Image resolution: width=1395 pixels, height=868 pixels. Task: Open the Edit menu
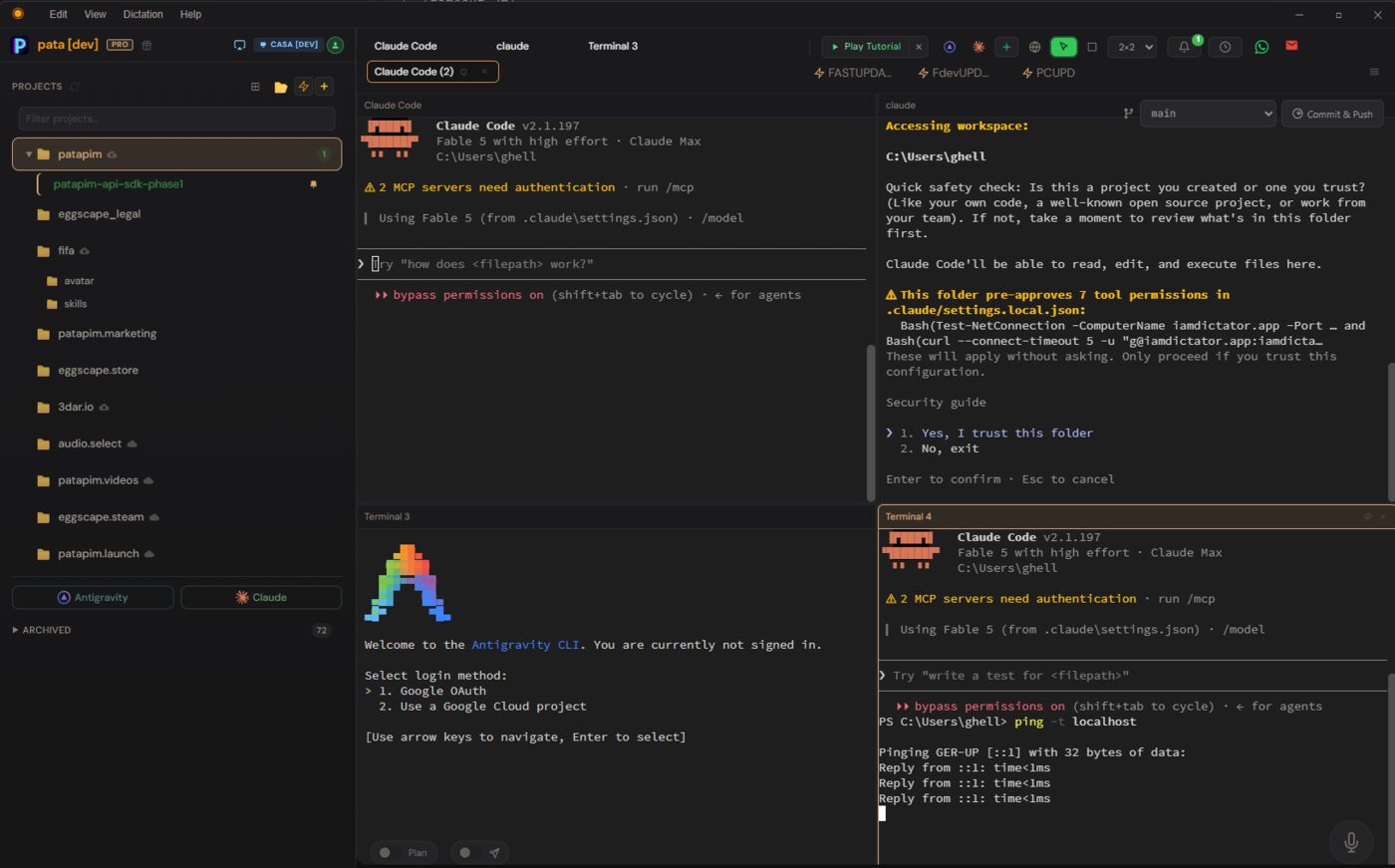[x=59, y=14]
